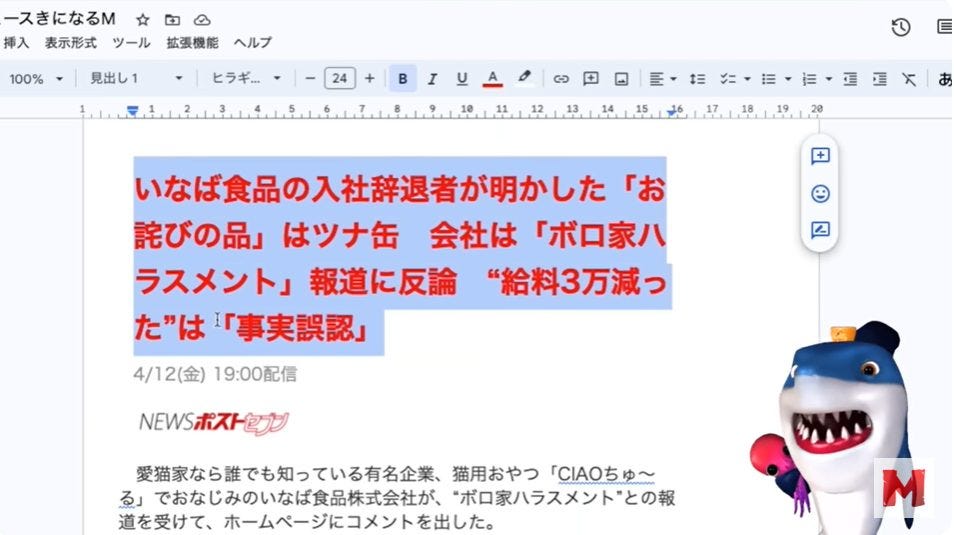Open the ヘルプ menu
Viewport: 954px width, 535px height.
[x=252, y=43]
